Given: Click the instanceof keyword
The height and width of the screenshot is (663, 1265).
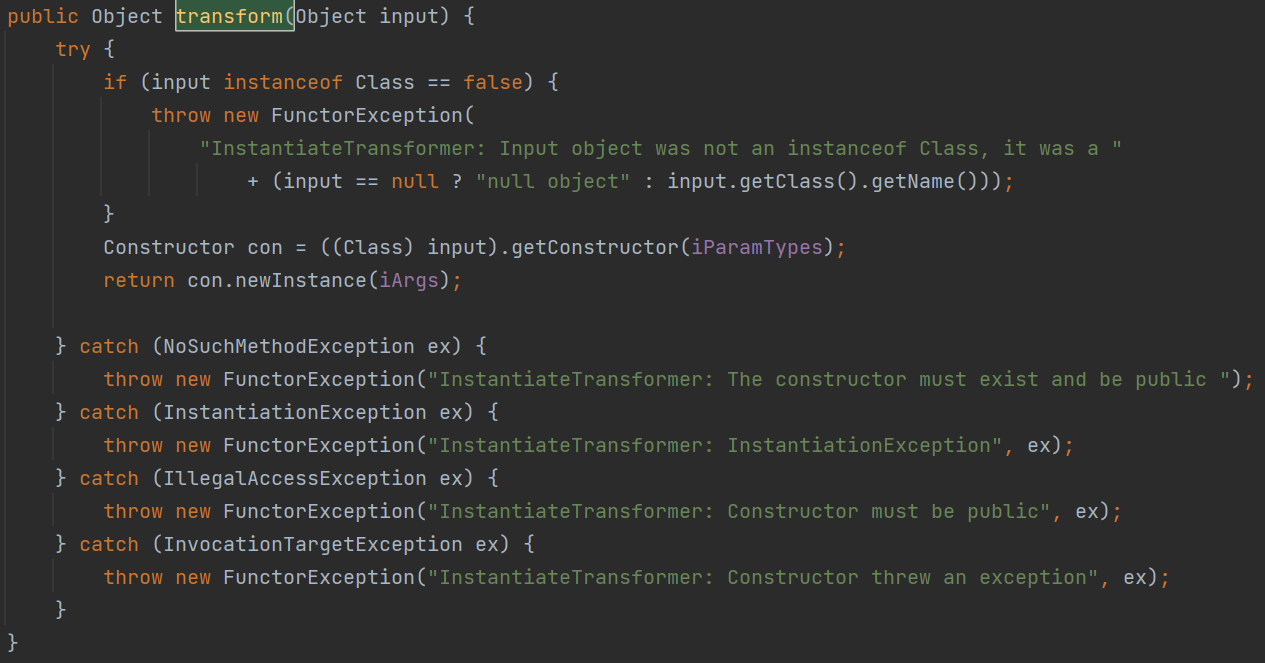Looking at the screenshot, I should pos(283,82).
